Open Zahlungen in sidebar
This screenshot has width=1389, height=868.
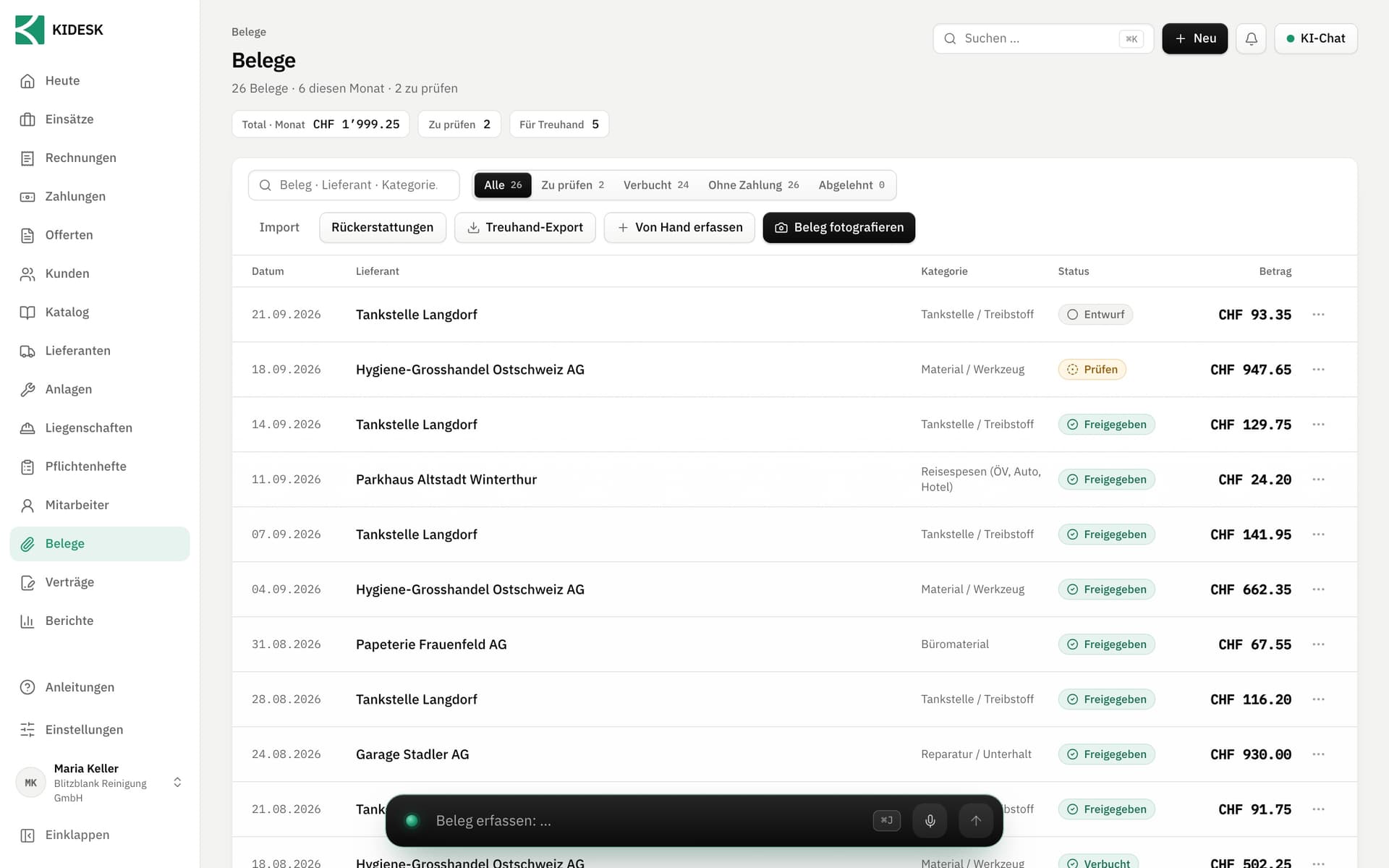tap(100, 197)
